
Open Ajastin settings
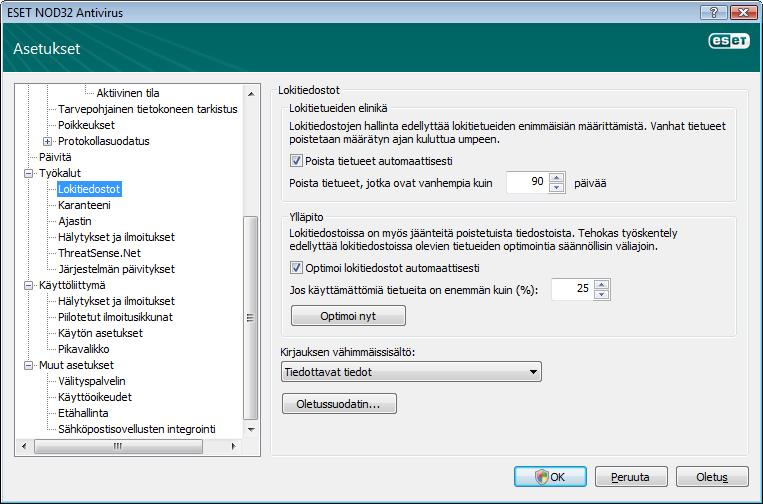point(75,221)
